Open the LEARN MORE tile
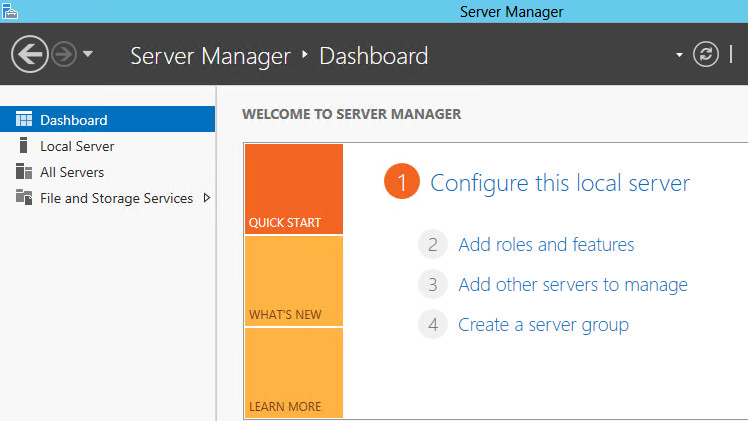748x421 pixels. (x=293, y=373)
